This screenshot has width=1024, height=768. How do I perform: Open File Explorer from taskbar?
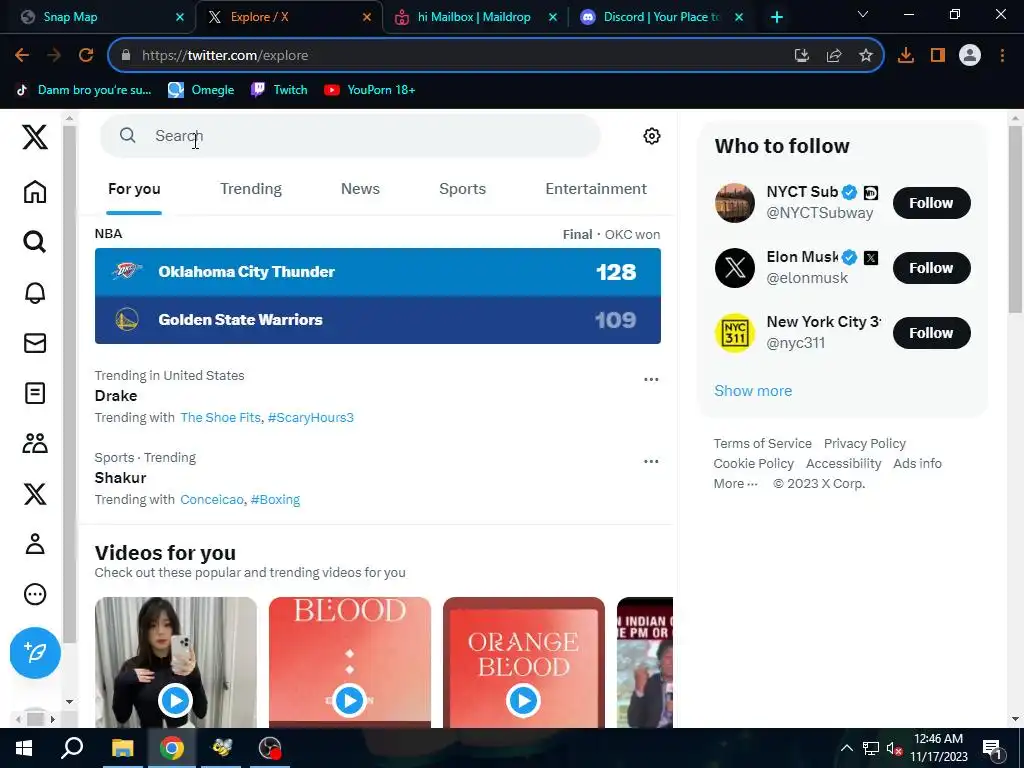(x=122, y=748)
